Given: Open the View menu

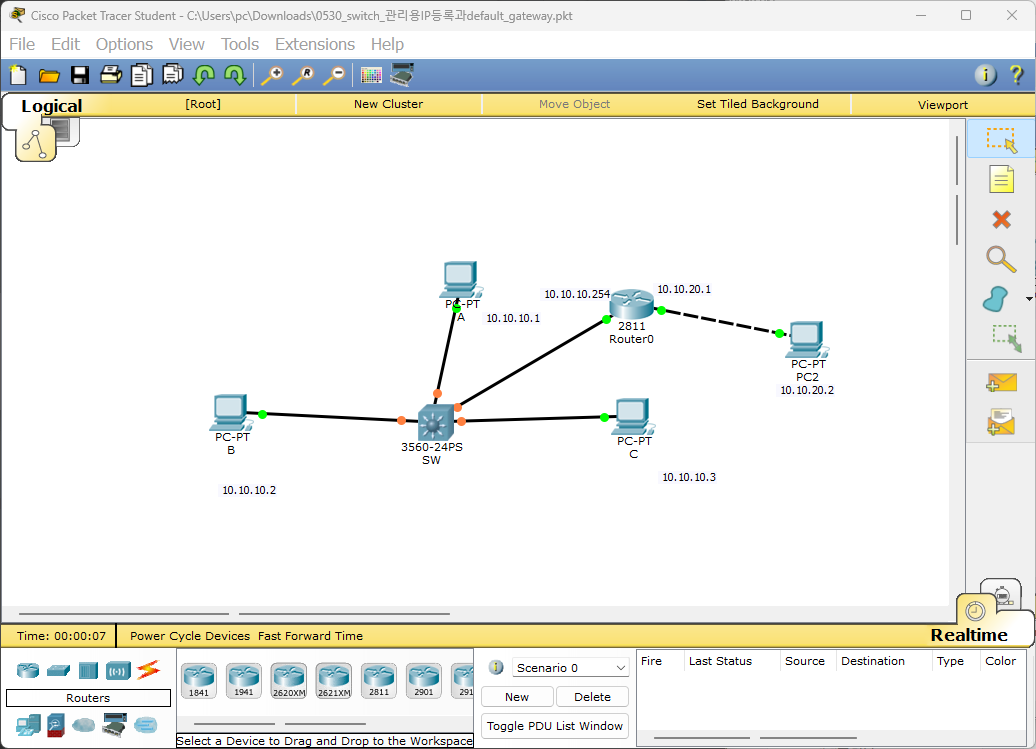Looking at the screenshot, I should 186,44.
